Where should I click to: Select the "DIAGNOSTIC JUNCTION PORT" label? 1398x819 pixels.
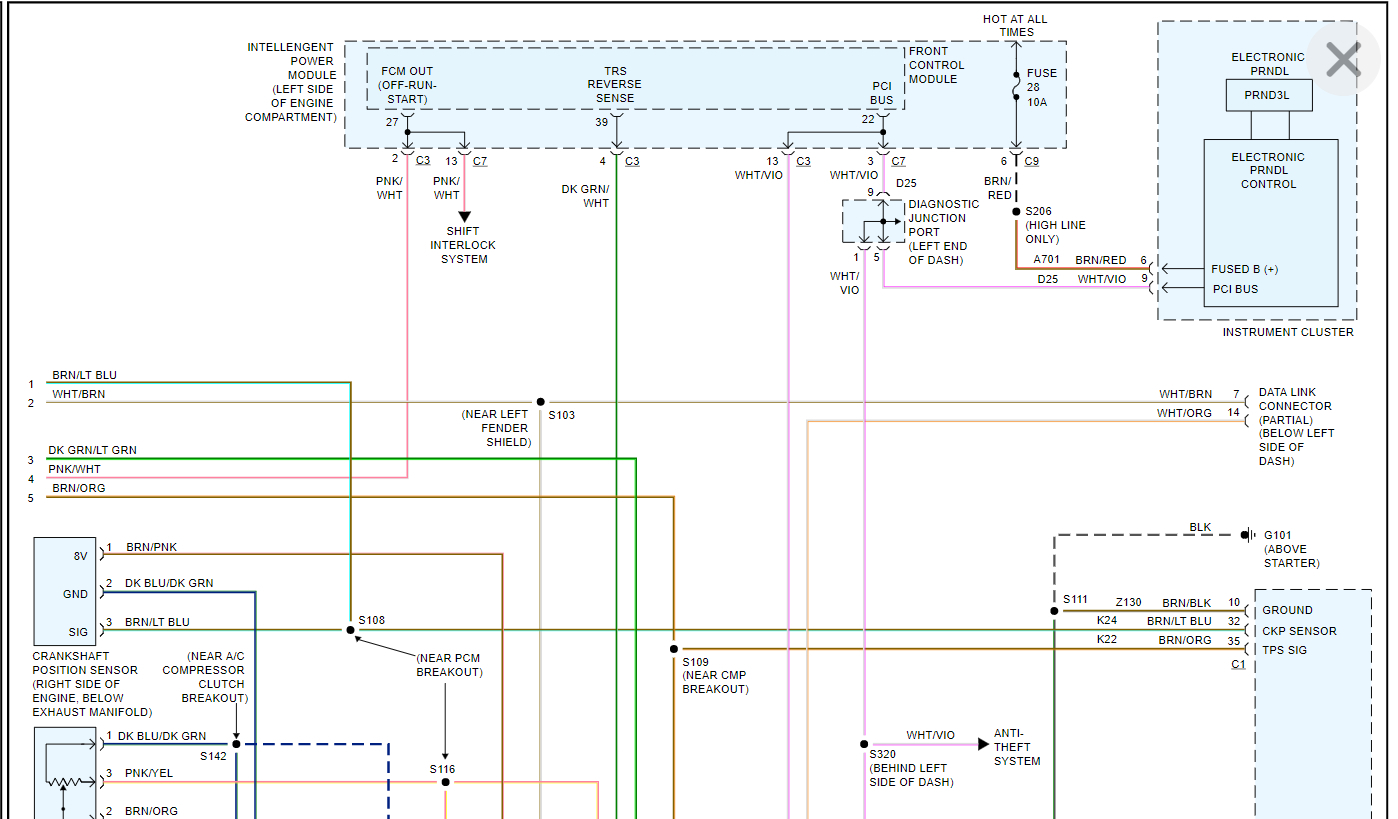click(943, 218)
